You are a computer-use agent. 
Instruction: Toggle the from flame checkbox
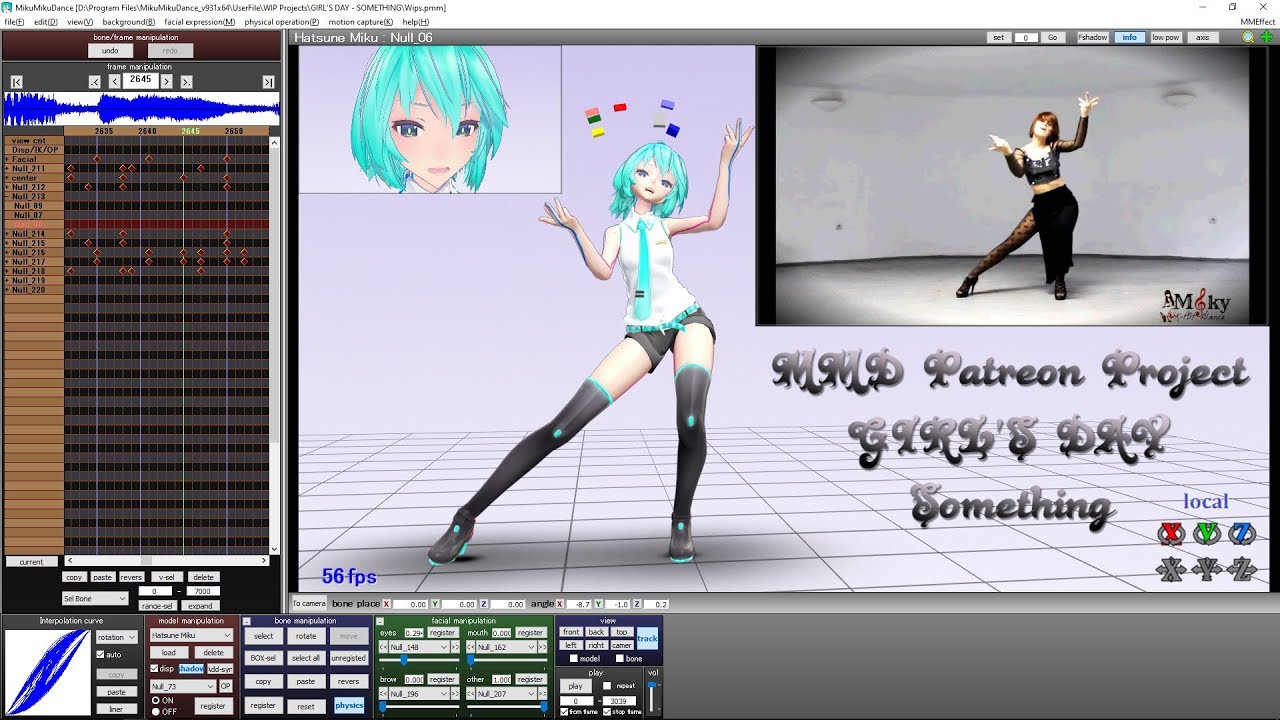click(565, 712)
